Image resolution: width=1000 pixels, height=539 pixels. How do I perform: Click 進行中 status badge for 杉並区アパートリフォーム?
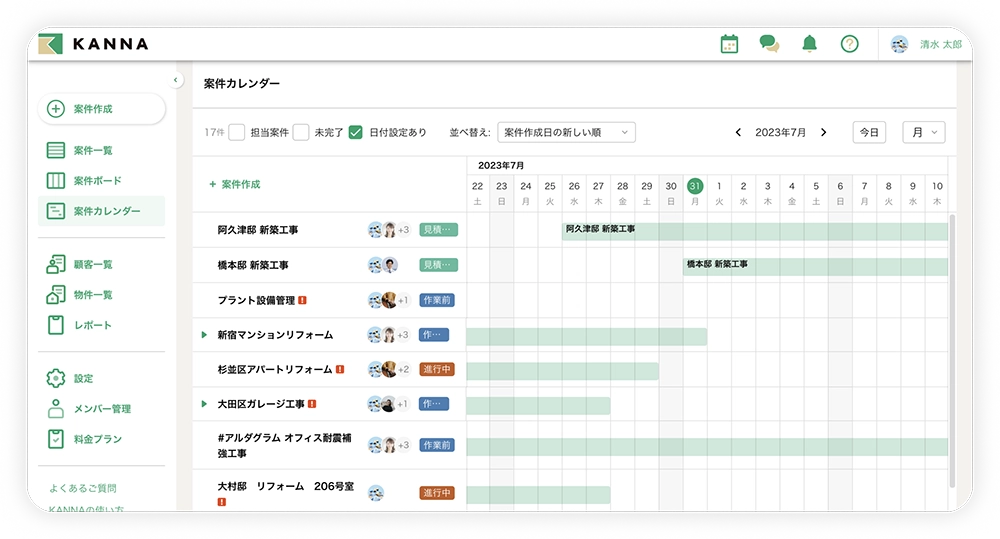437,369
